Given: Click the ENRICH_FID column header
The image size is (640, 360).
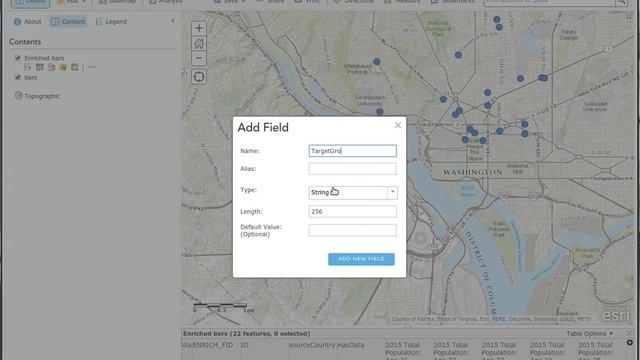Looking at the screenshot, I should pyautogui.click(x=213, y=345).
